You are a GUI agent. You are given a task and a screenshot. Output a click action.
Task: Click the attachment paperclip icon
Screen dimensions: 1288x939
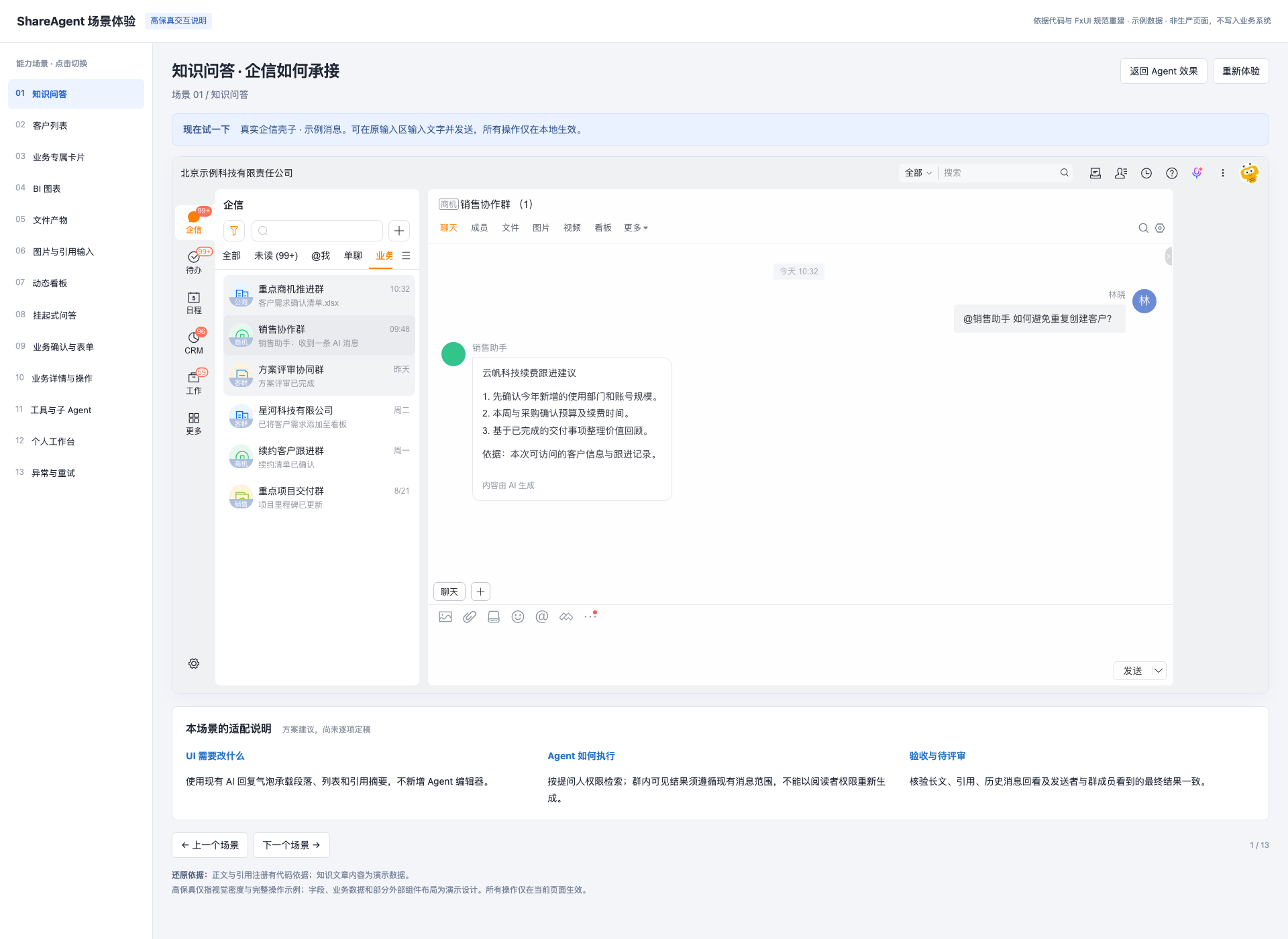(470, 616)
